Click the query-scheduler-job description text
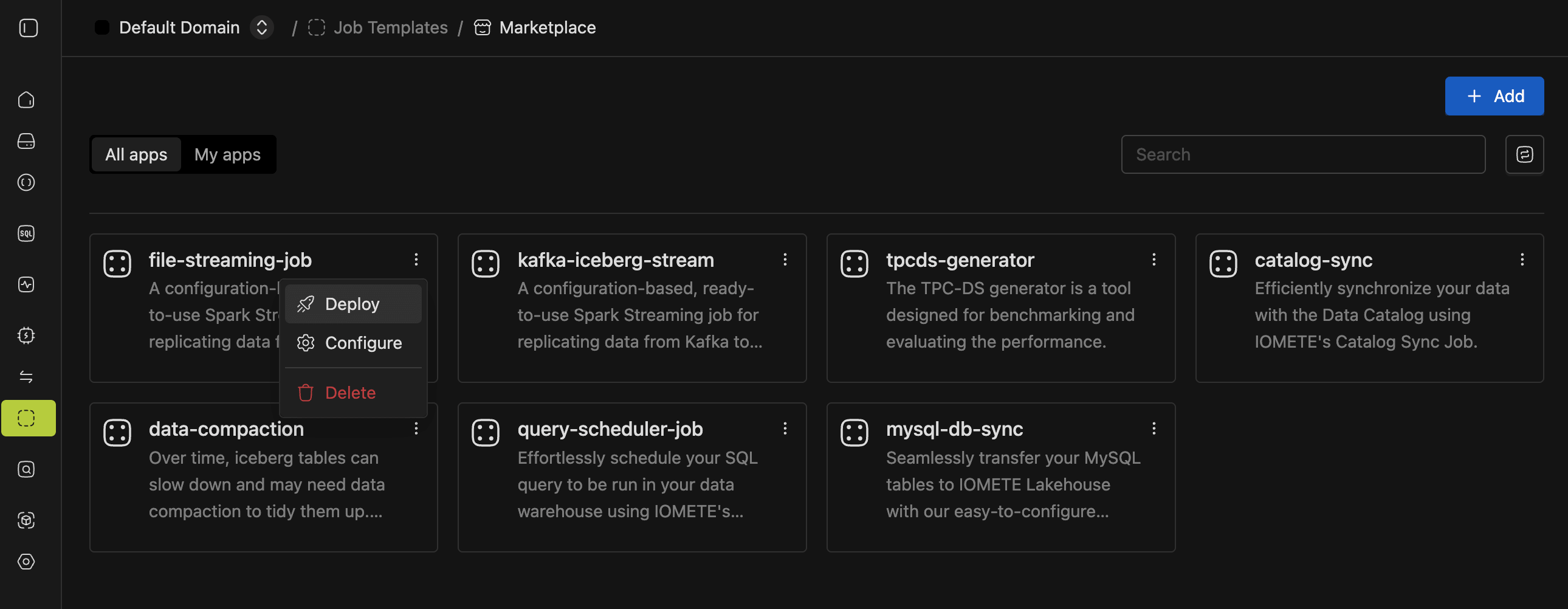Viewport: 1568px width, 609px height. pyautogui.click(x=638, y=484)
